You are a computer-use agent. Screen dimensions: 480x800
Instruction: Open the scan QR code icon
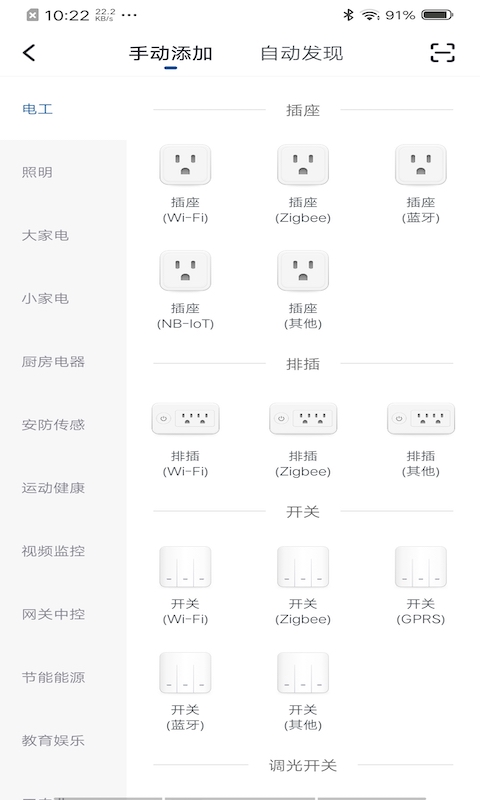click(442, 53)
